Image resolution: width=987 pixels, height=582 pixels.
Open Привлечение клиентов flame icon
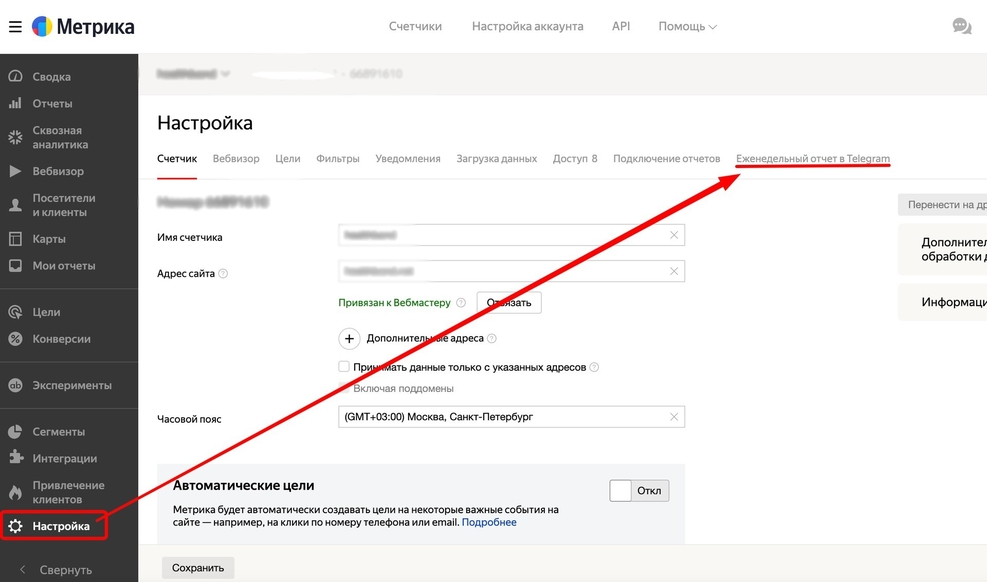click(15, 492)
